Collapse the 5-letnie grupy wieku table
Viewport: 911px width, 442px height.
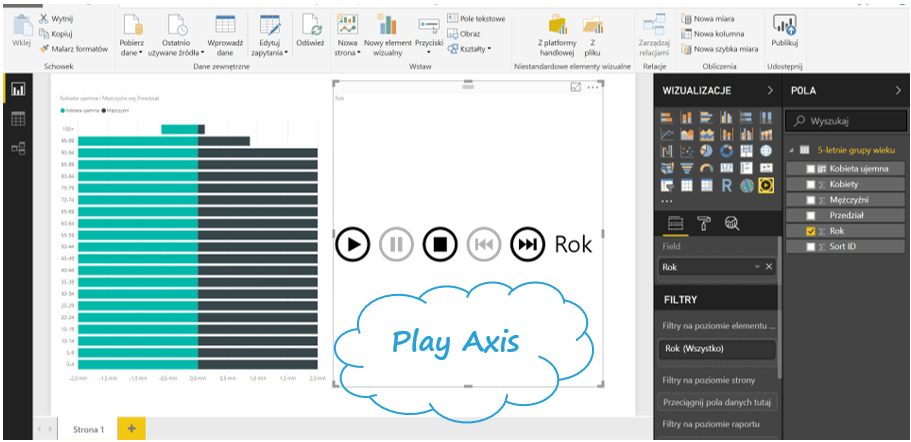[x=793, y=151]
